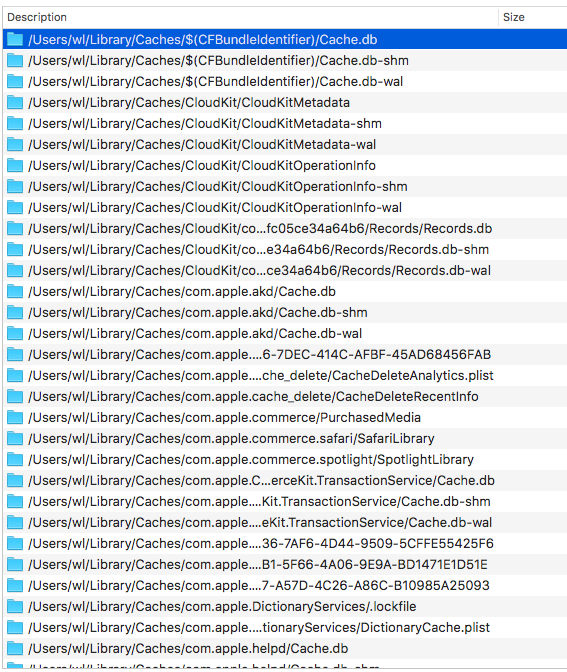Select the com.apple.helpd/Cache.db path
The image size is (567, 672).
coord(188,649)
